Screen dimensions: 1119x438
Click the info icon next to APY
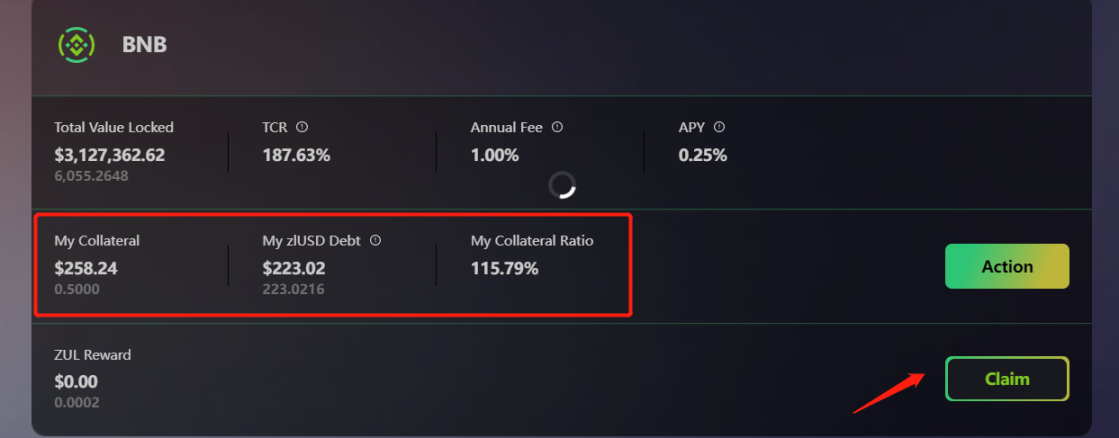coord(719,127)
